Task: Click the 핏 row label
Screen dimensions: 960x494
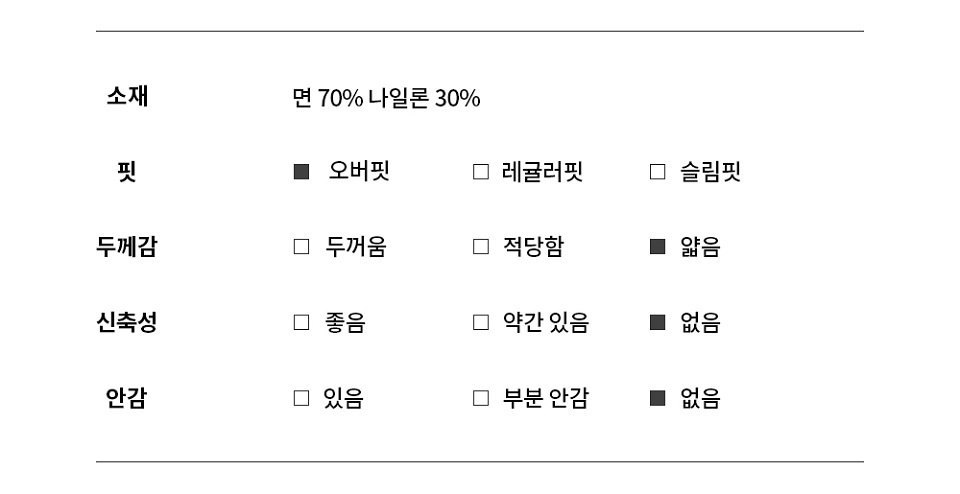Action: coord(127,172)
